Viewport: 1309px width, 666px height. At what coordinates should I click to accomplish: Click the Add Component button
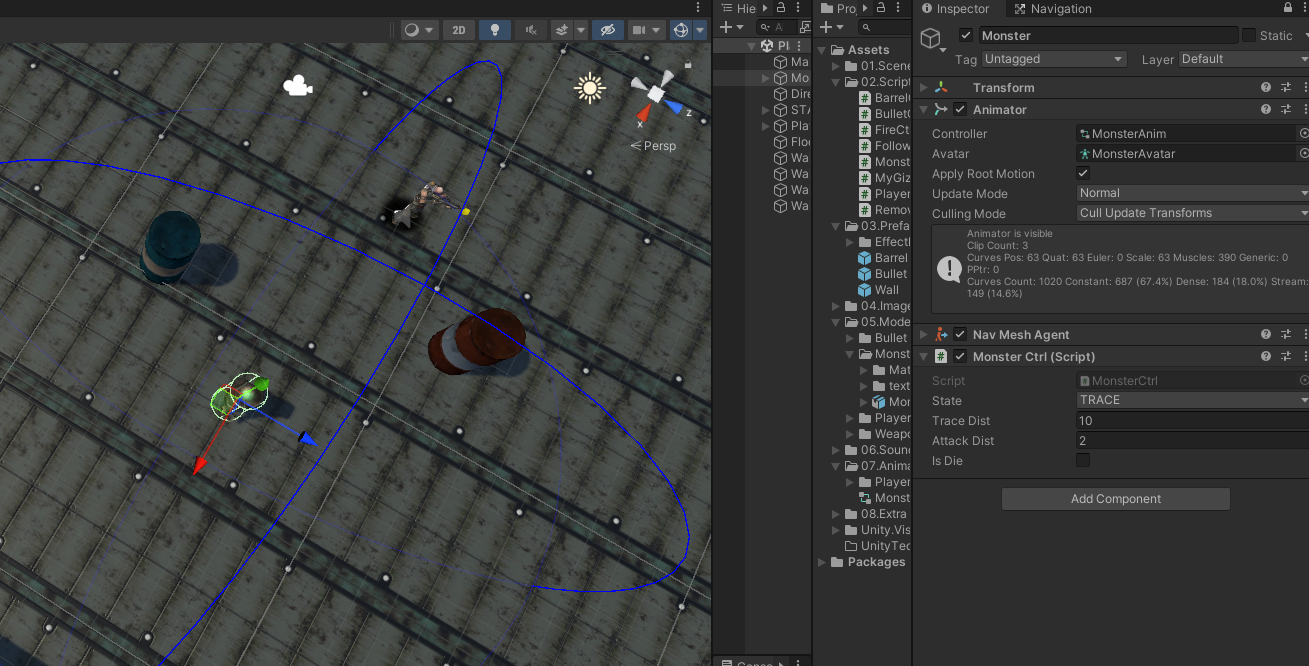pyautogui.click(x=1116, y=499)
